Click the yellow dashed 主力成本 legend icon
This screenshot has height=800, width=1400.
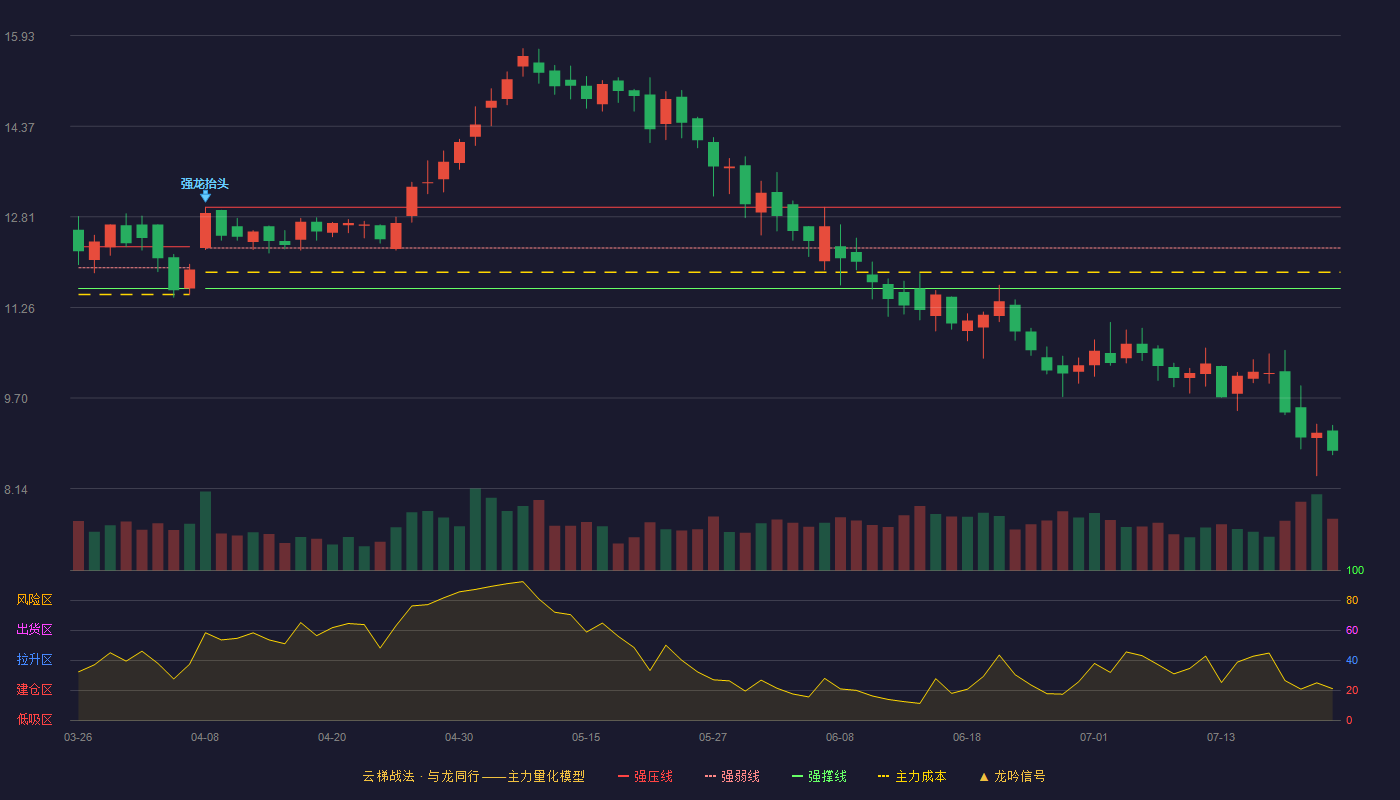pos(883,776)
